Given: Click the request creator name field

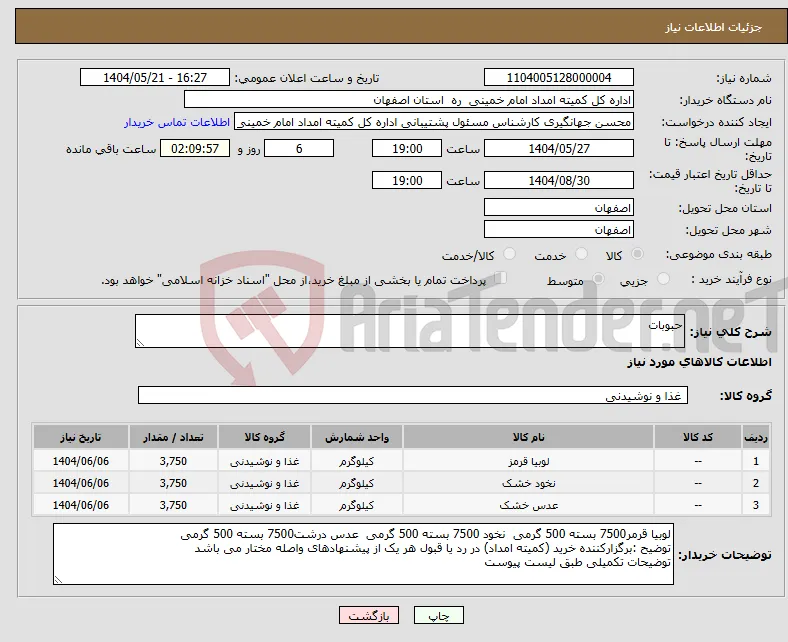Looking at the screenshot, I should coord(434,122).
